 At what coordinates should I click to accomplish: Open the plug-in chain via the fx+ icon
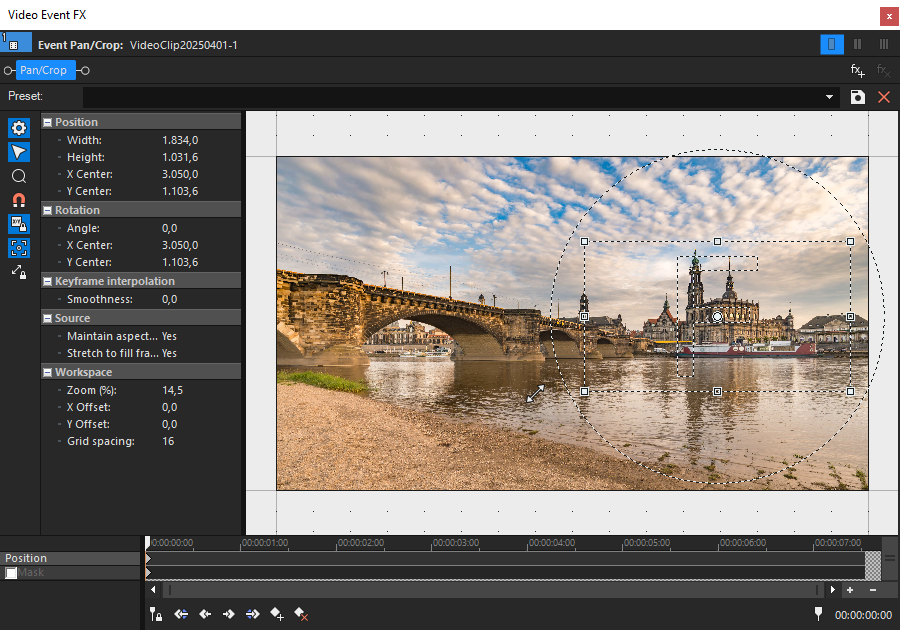tap(856, 70)
